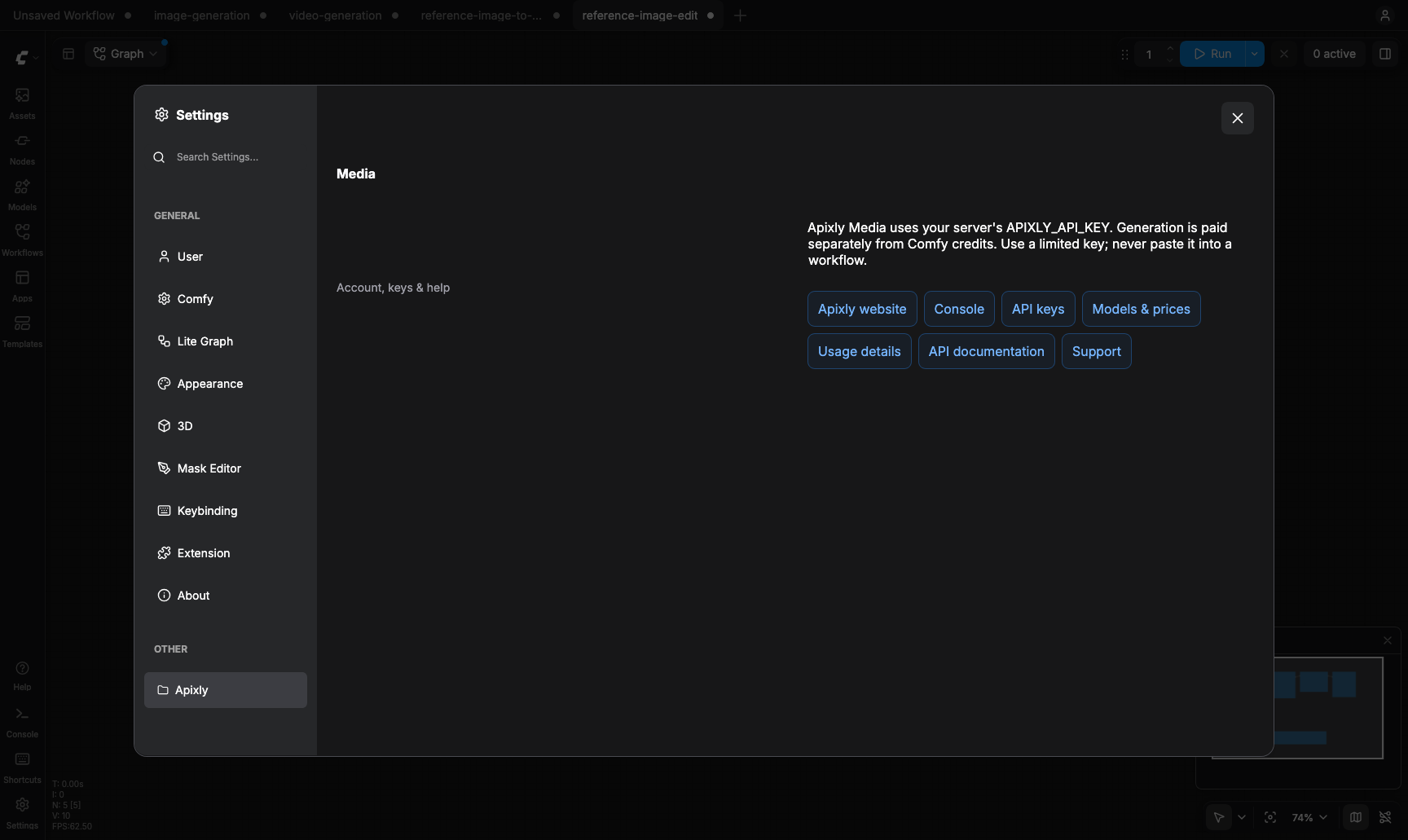Add a new workflow tab
The image size is (1408, 840).
pos(740,15)
